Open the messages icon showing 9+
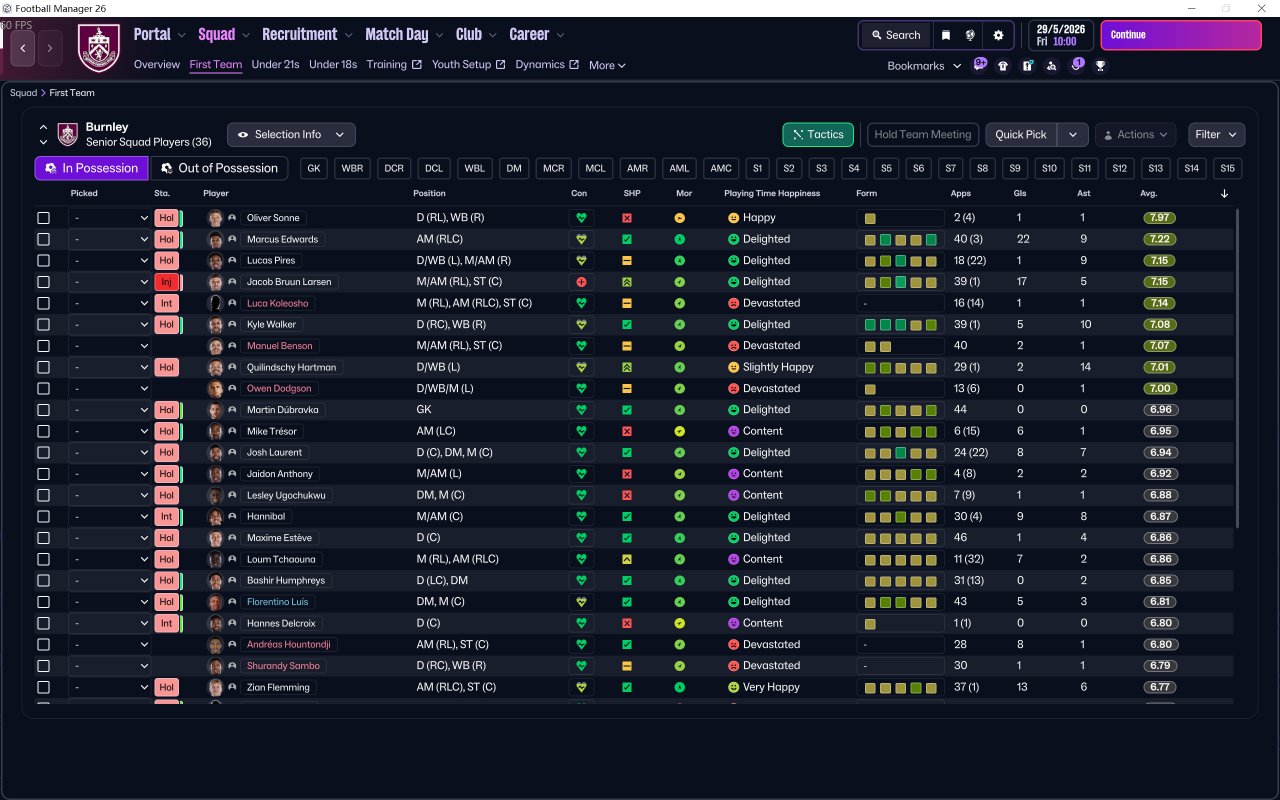 click(980, 65)
